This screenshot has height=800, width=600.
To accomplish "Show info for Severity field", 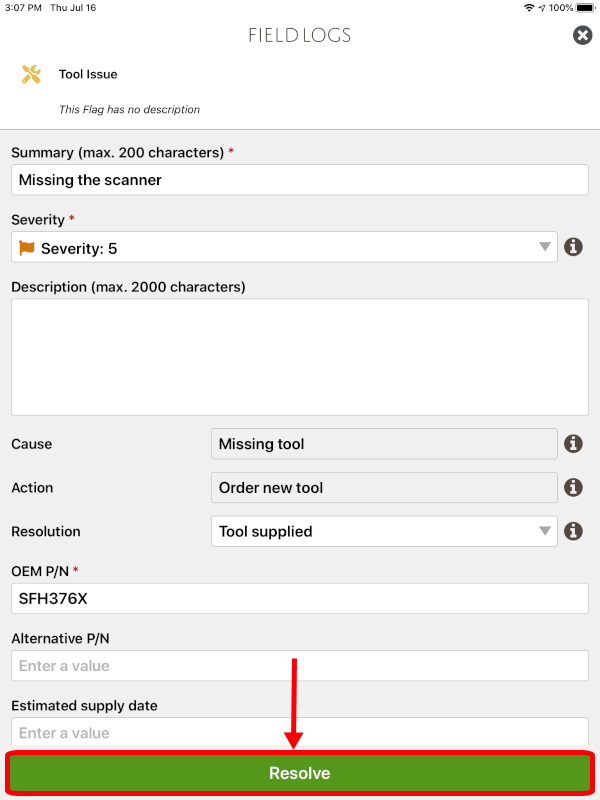I will pos(574,247).
